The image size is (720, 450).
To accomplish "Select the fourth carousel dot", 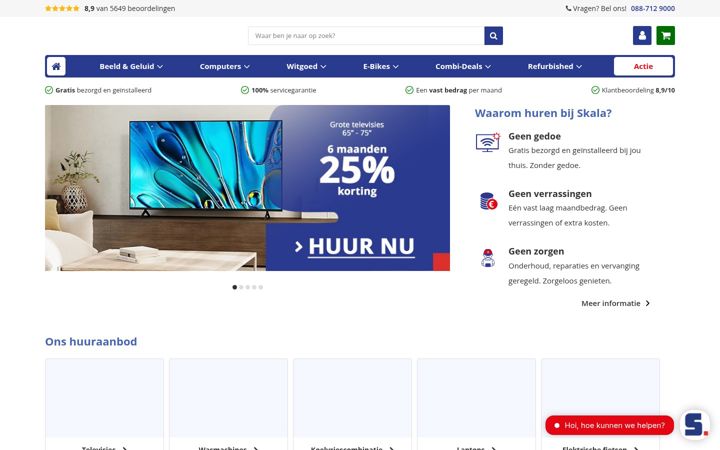I will click(254, 287).
